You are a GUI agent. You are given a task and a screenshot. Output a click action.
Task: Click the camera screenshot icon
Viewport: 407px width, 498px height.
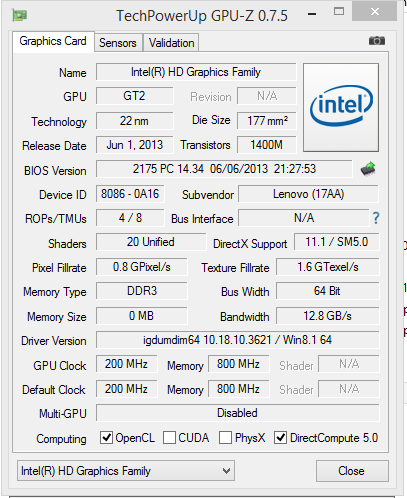pyautogui.click(x=377, y=41)
